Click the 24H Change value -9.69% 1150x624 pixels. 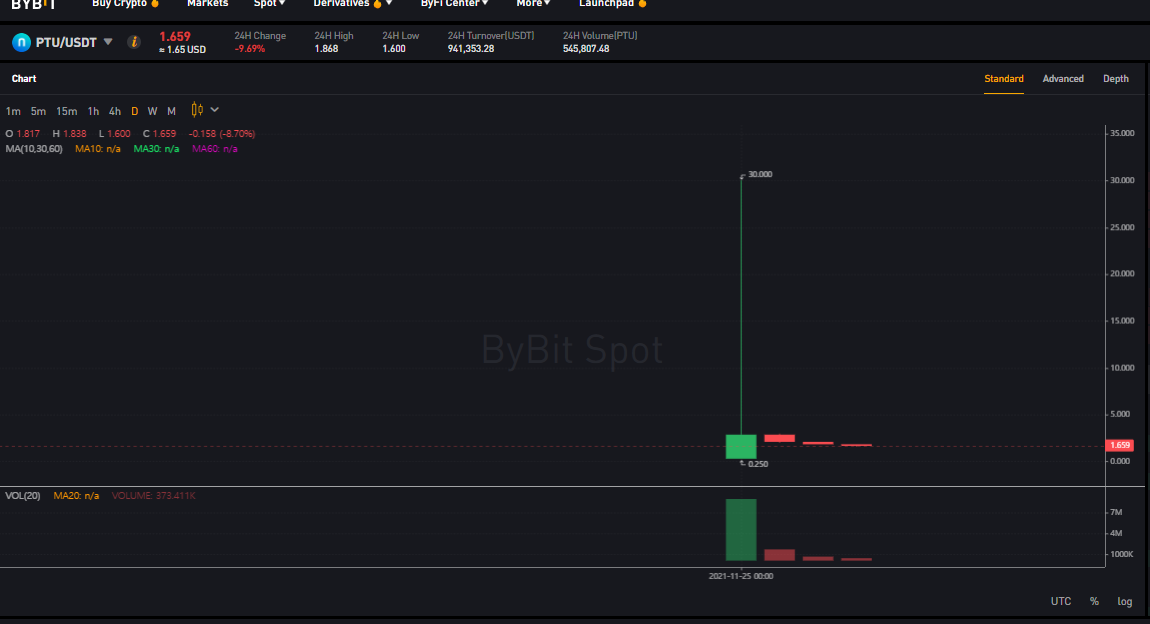tap(249, 48)
